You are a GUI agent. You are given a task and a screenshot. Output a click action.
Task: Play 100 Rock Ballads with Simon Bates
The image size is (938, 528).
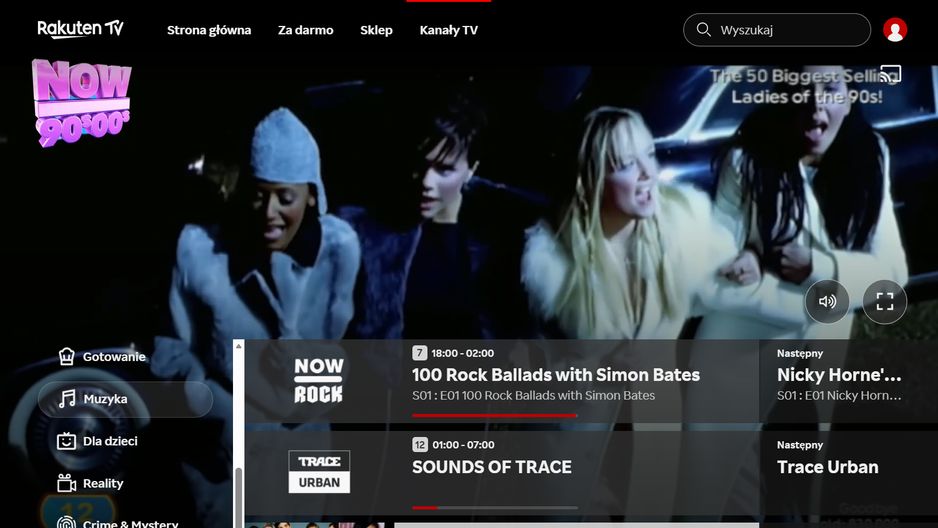coord(556,375)
